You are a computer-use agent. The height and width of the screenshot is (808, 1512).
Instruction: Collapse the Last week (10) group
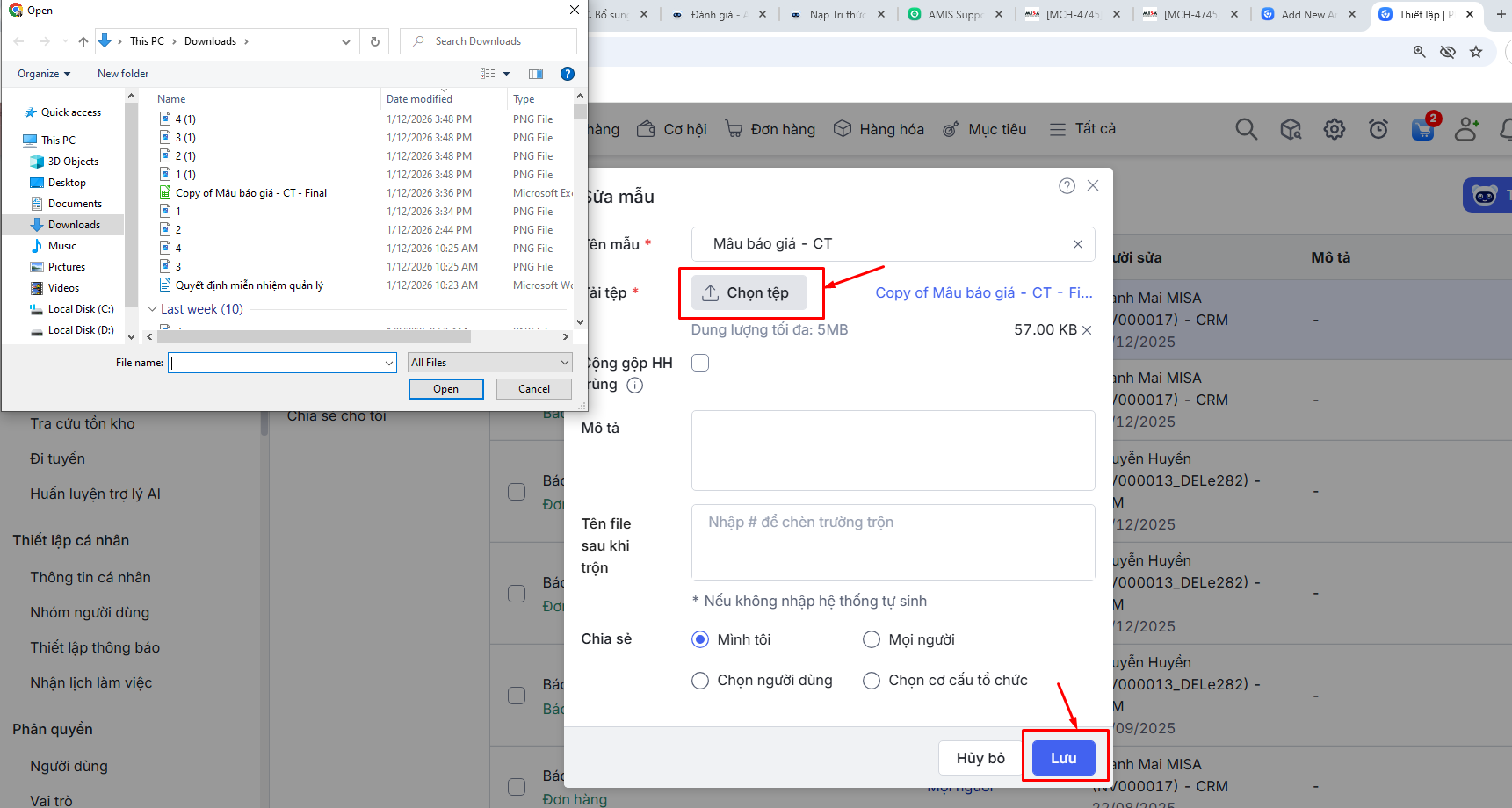(x=152, y=309)
